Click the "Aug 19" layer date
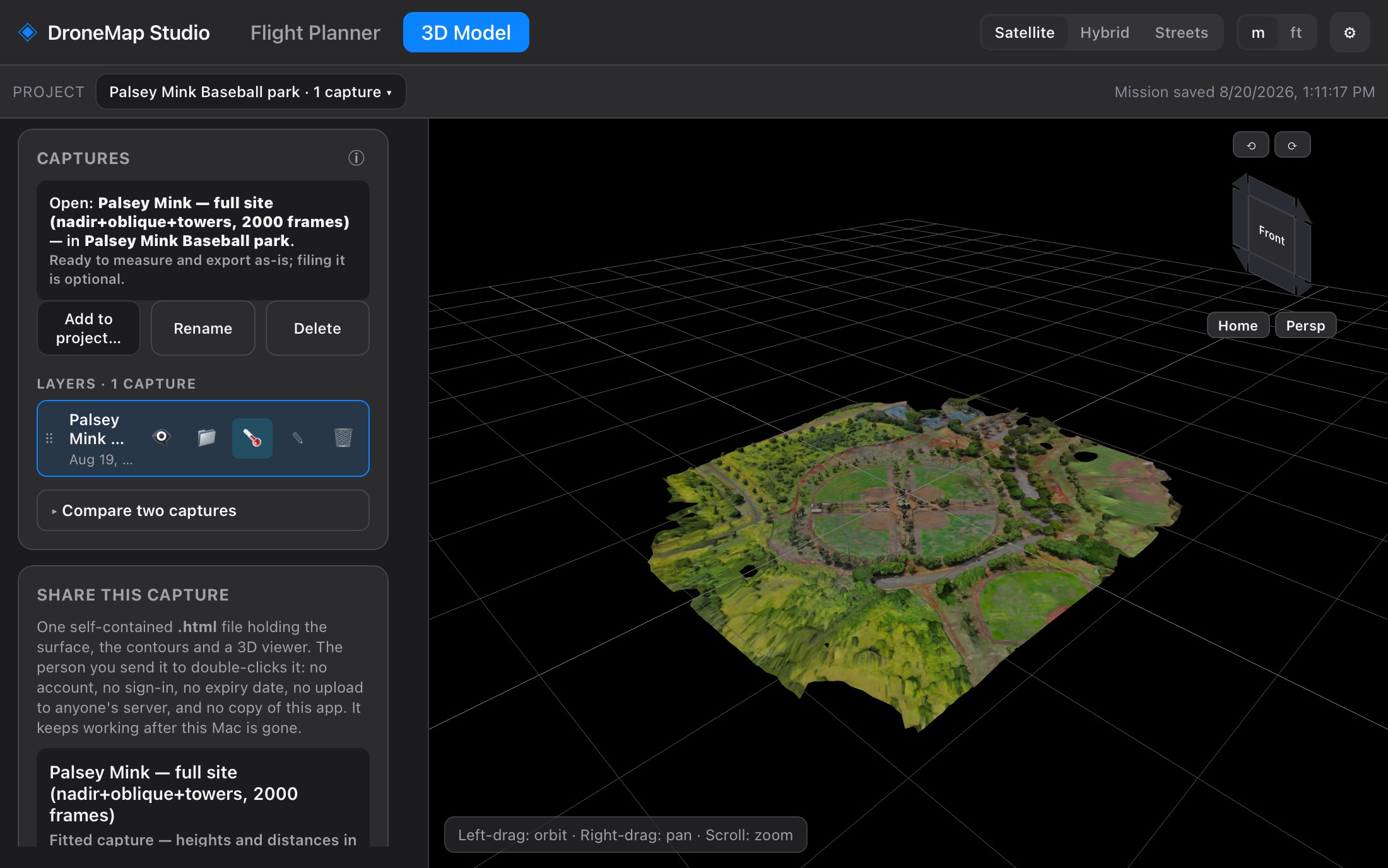 [101, 459]
